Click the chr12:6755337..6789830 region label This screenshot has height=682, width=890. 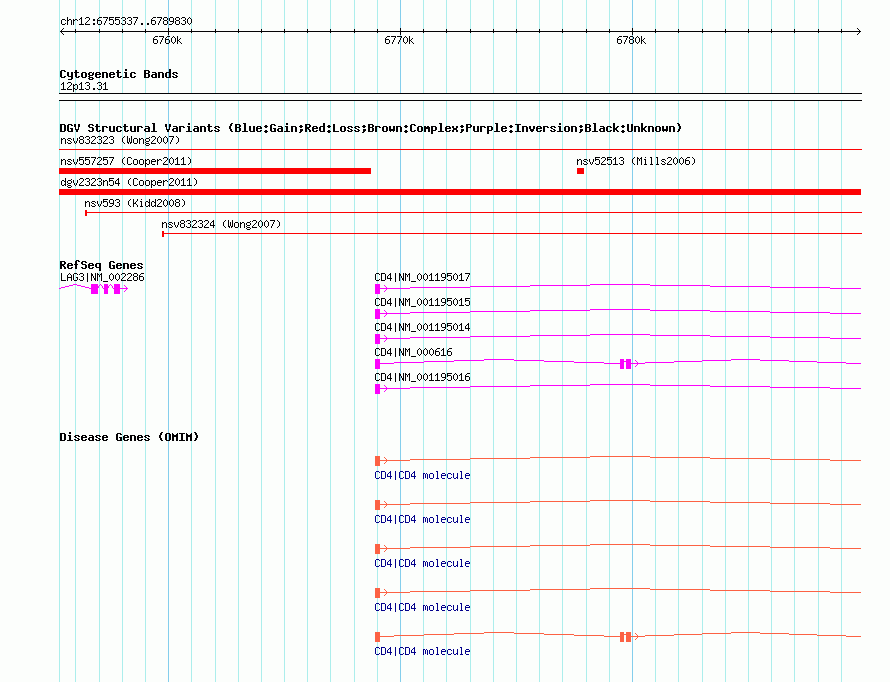pos(126,21)
